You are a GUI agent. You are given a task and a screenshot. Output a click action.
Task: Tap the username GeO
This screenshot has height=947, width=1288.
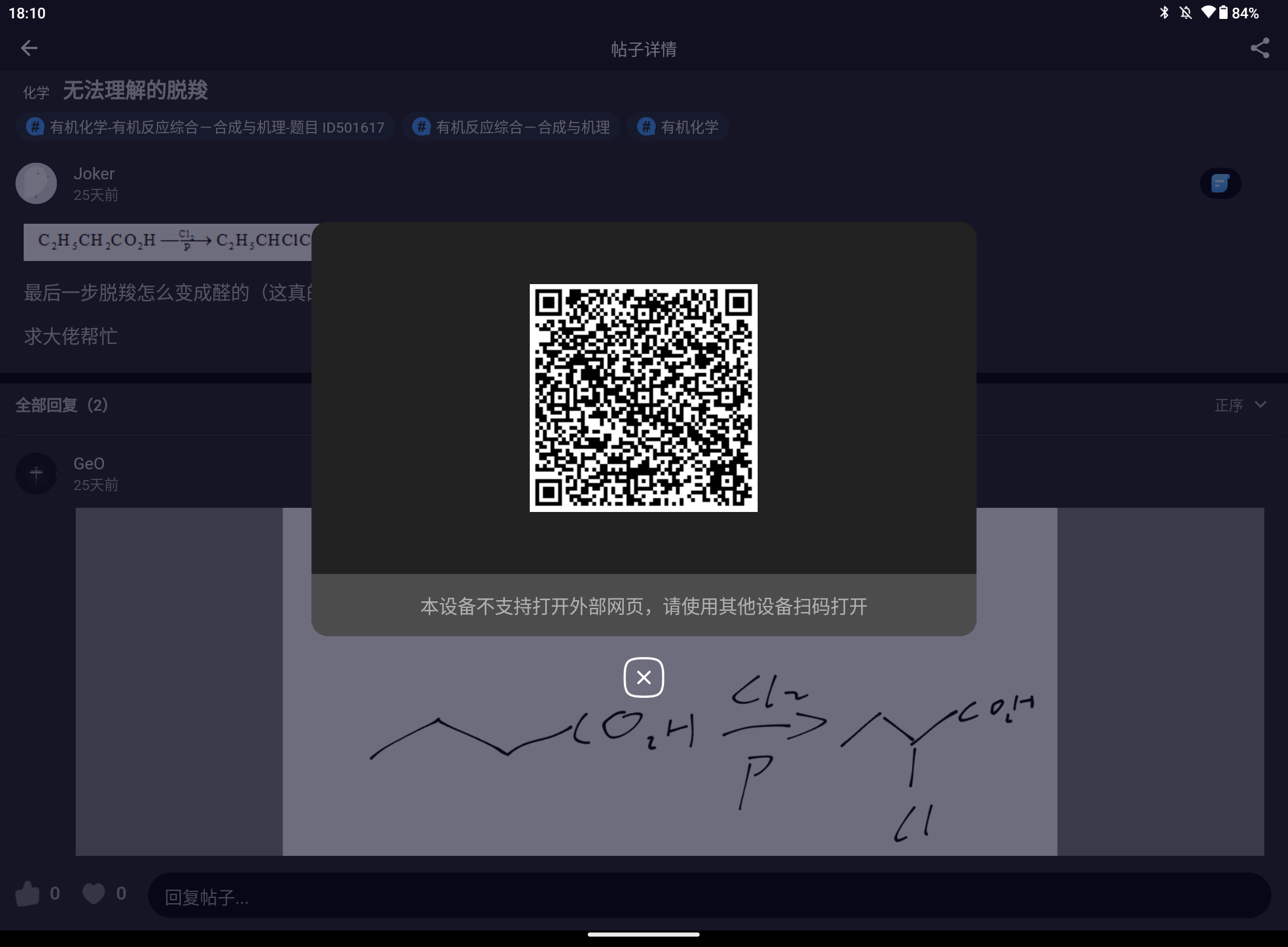(89, 463)
